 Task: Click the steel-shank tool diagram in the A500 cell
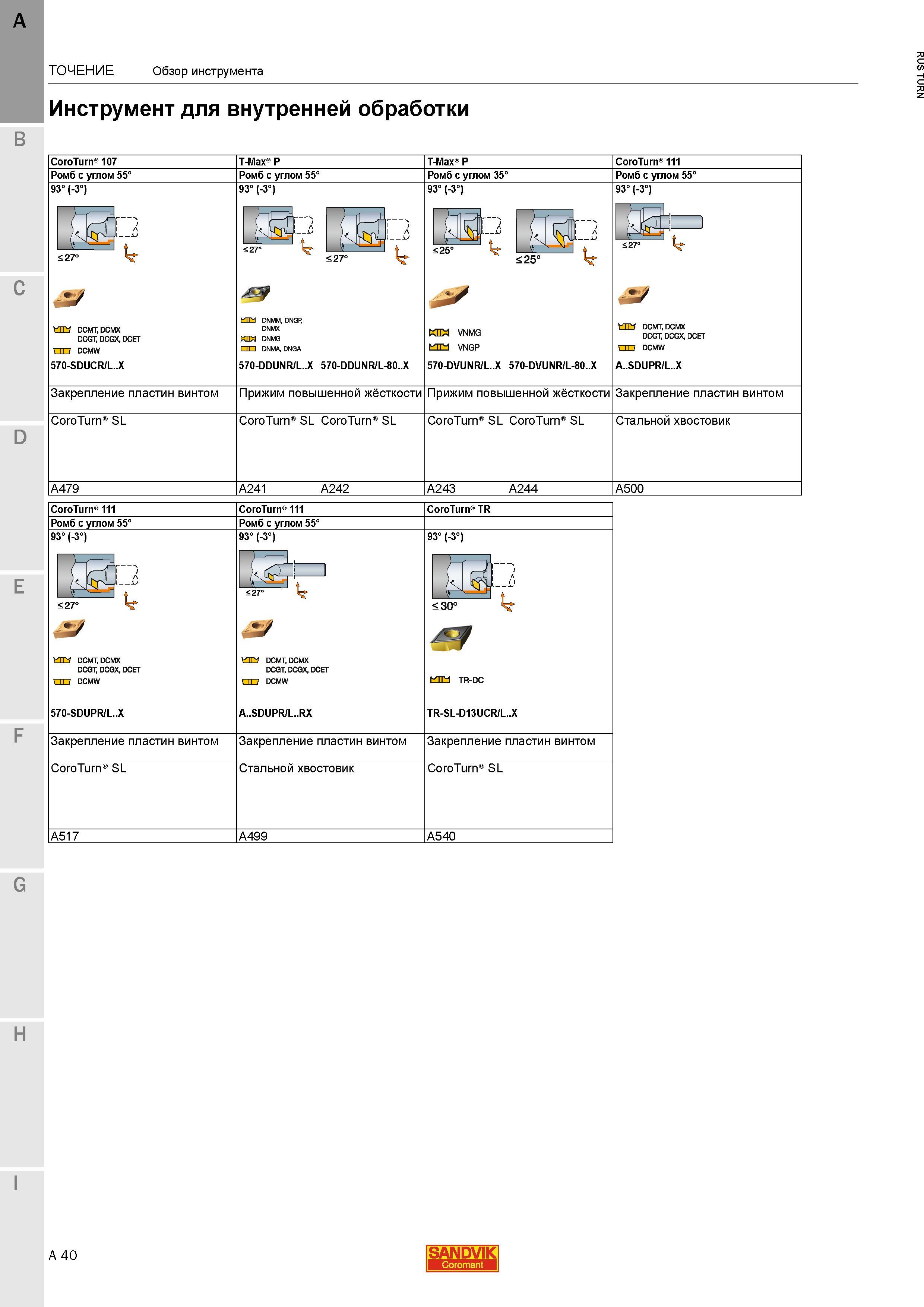coord(659,227)
